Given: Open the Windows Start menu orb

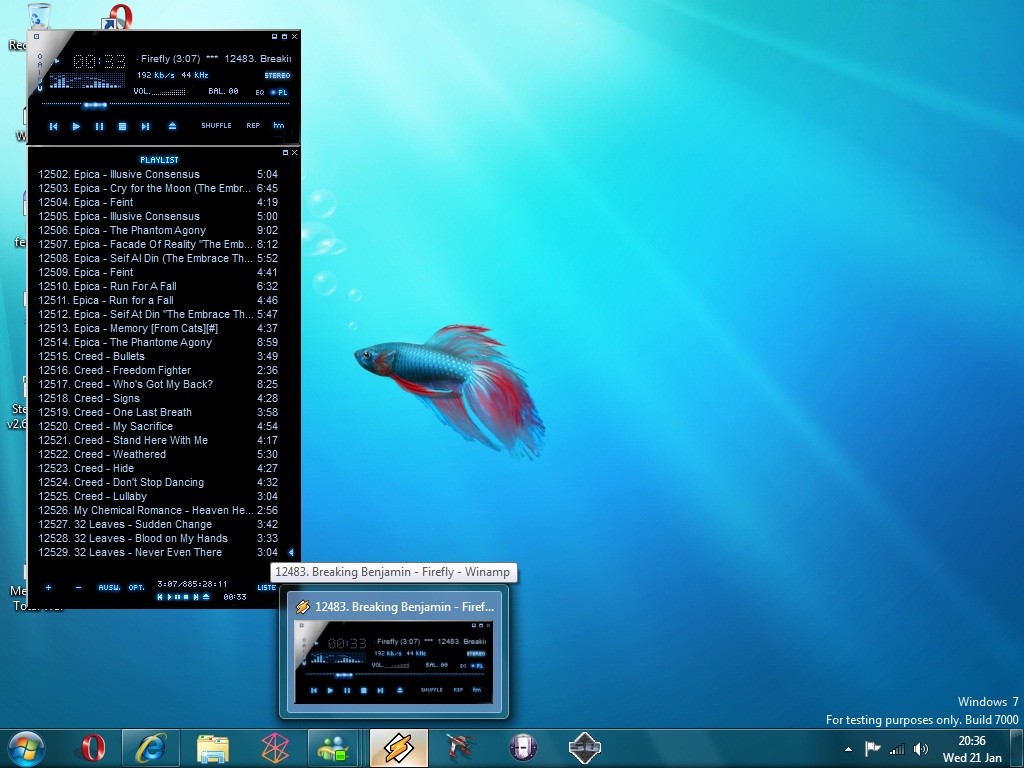Looking at the screenshot, I should [x=26, y=748].
